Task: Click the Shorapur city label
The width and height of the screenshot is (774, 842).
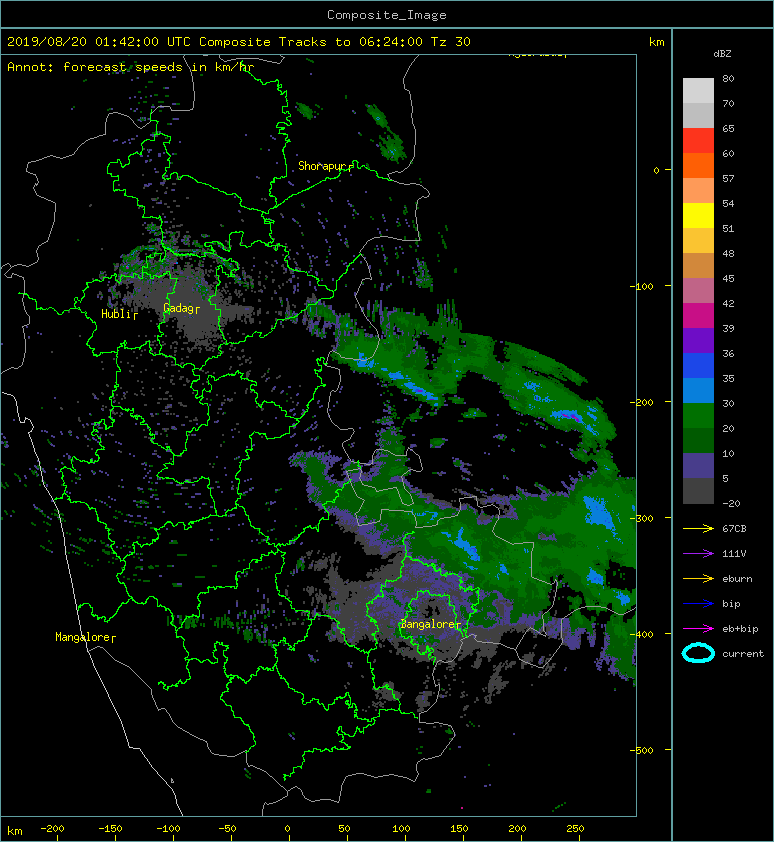Action: pyautogui.click(x=325, y=166)
